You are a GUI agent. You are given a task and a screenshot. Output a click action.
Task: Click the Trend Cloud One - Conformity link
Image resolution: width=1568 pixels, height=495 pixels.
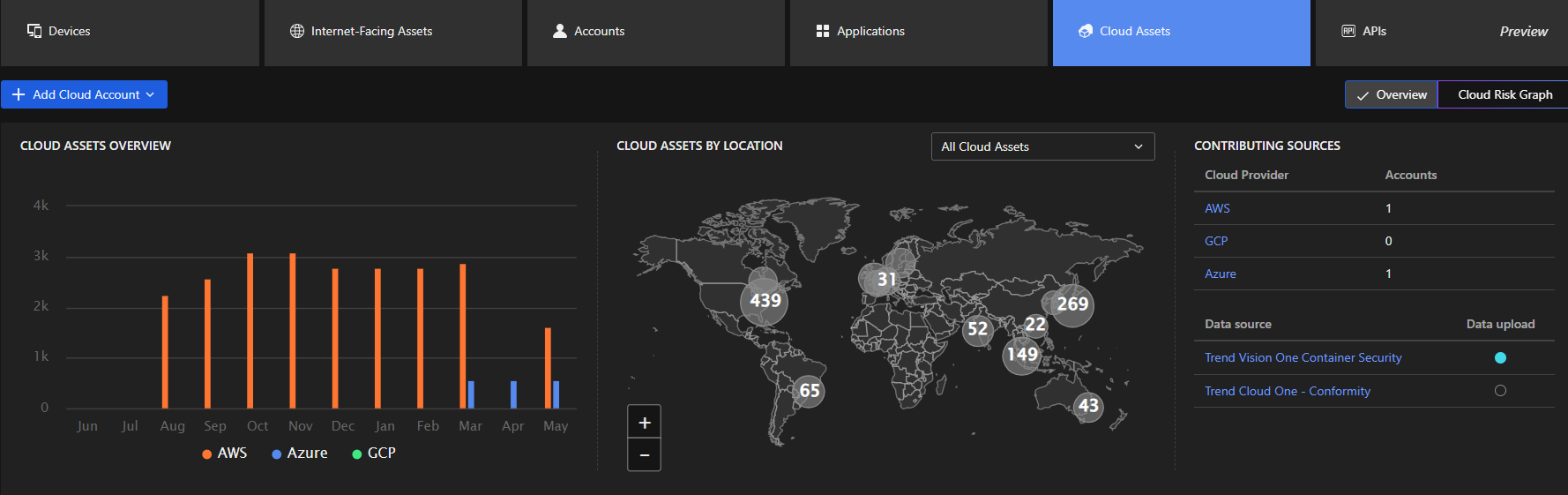click(x=1288, y=391)
